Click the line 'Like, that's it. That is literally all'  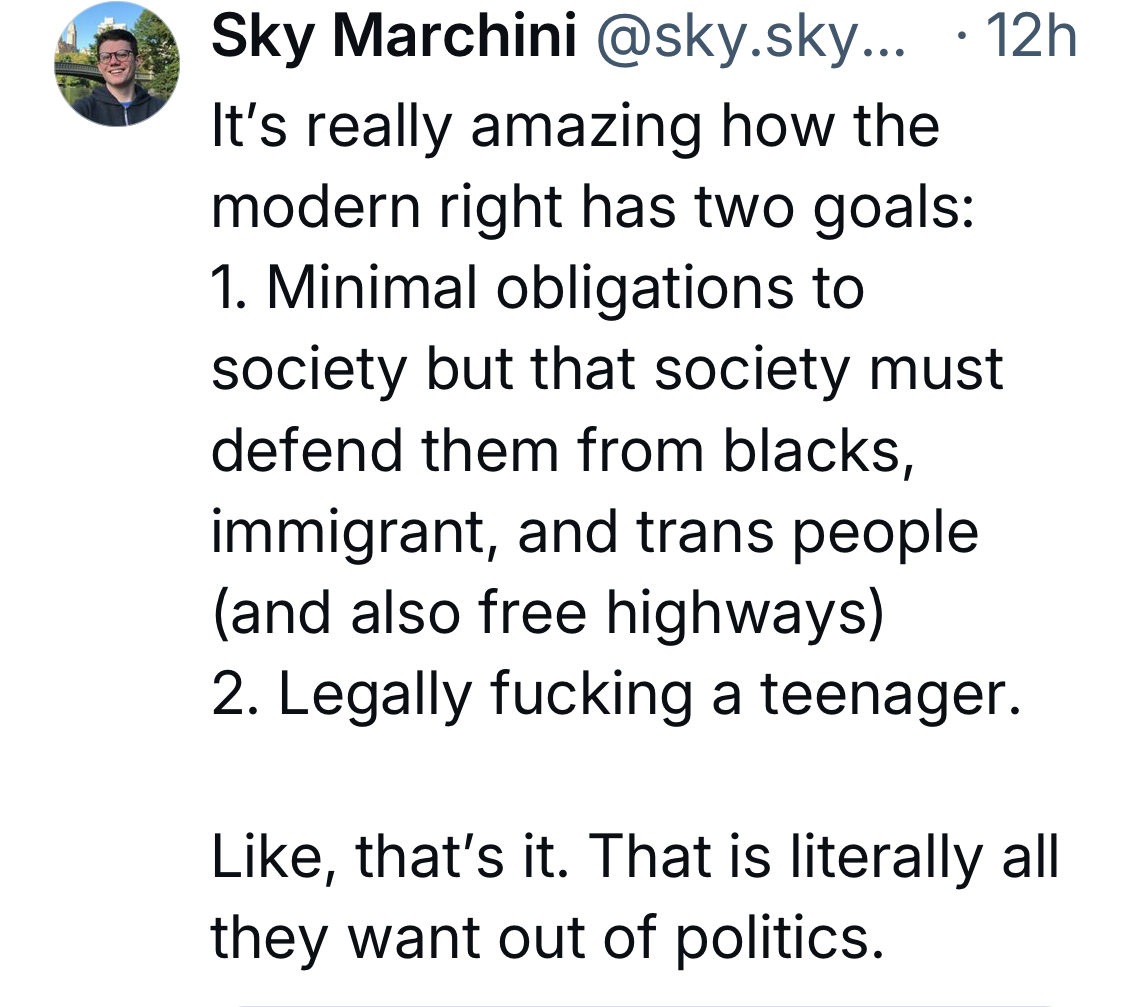635,857
